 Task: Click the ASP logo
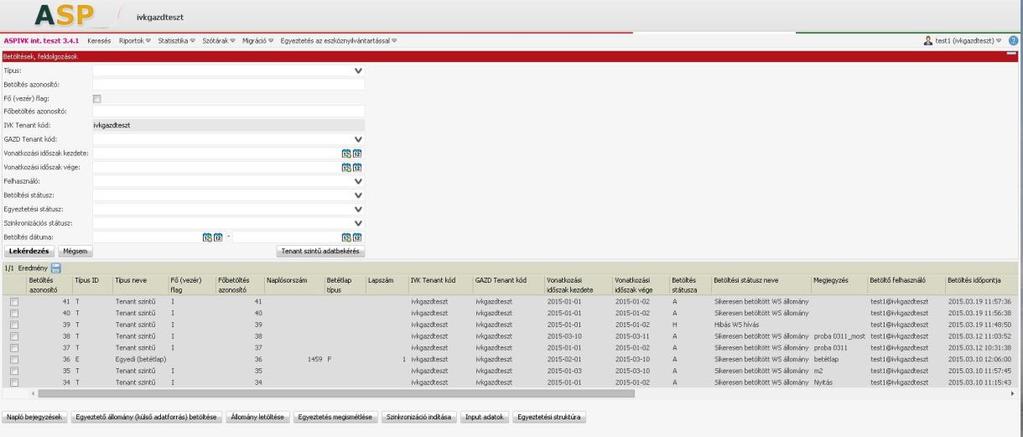click(64, 14)
